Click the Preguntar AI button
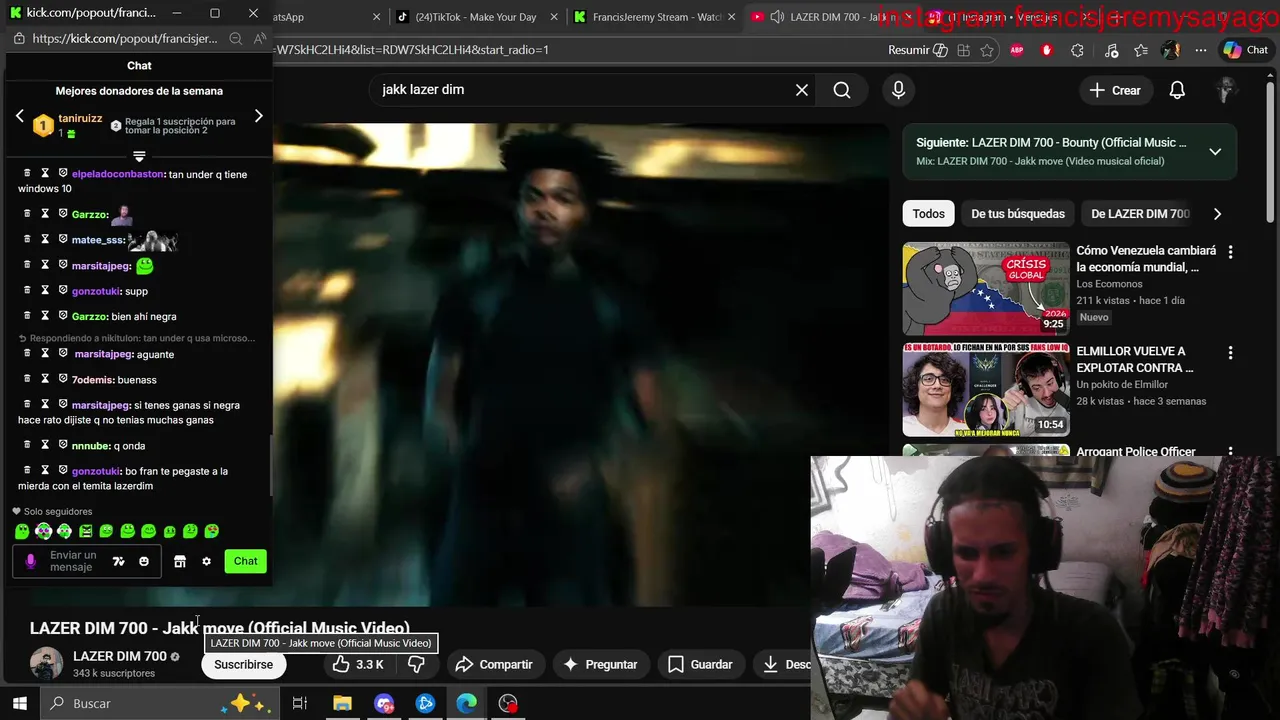 click(x=600, y=665)
